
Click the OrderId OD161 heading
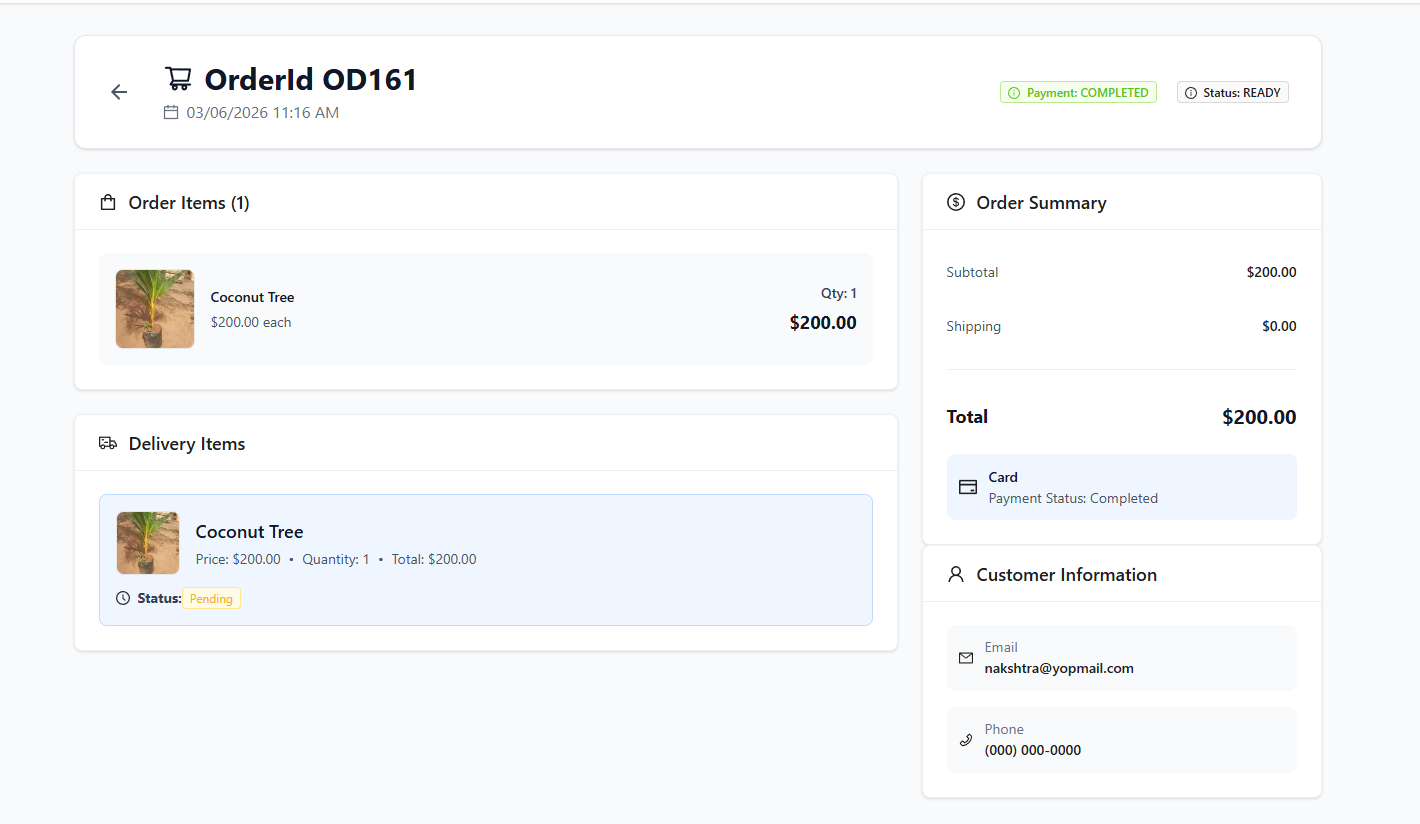coord(311,79)
